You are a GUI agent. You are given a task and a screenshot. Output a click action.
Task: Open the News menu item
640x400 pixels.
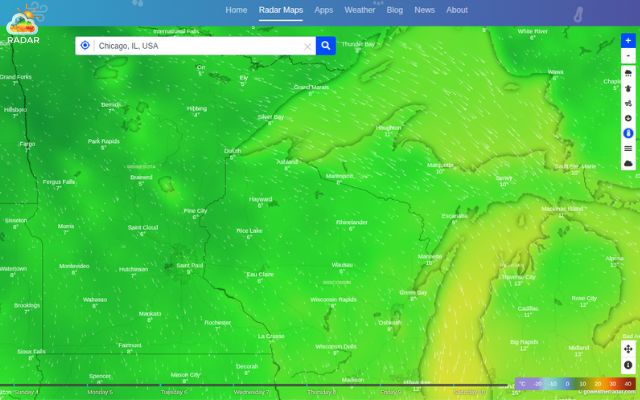[424, 10]
